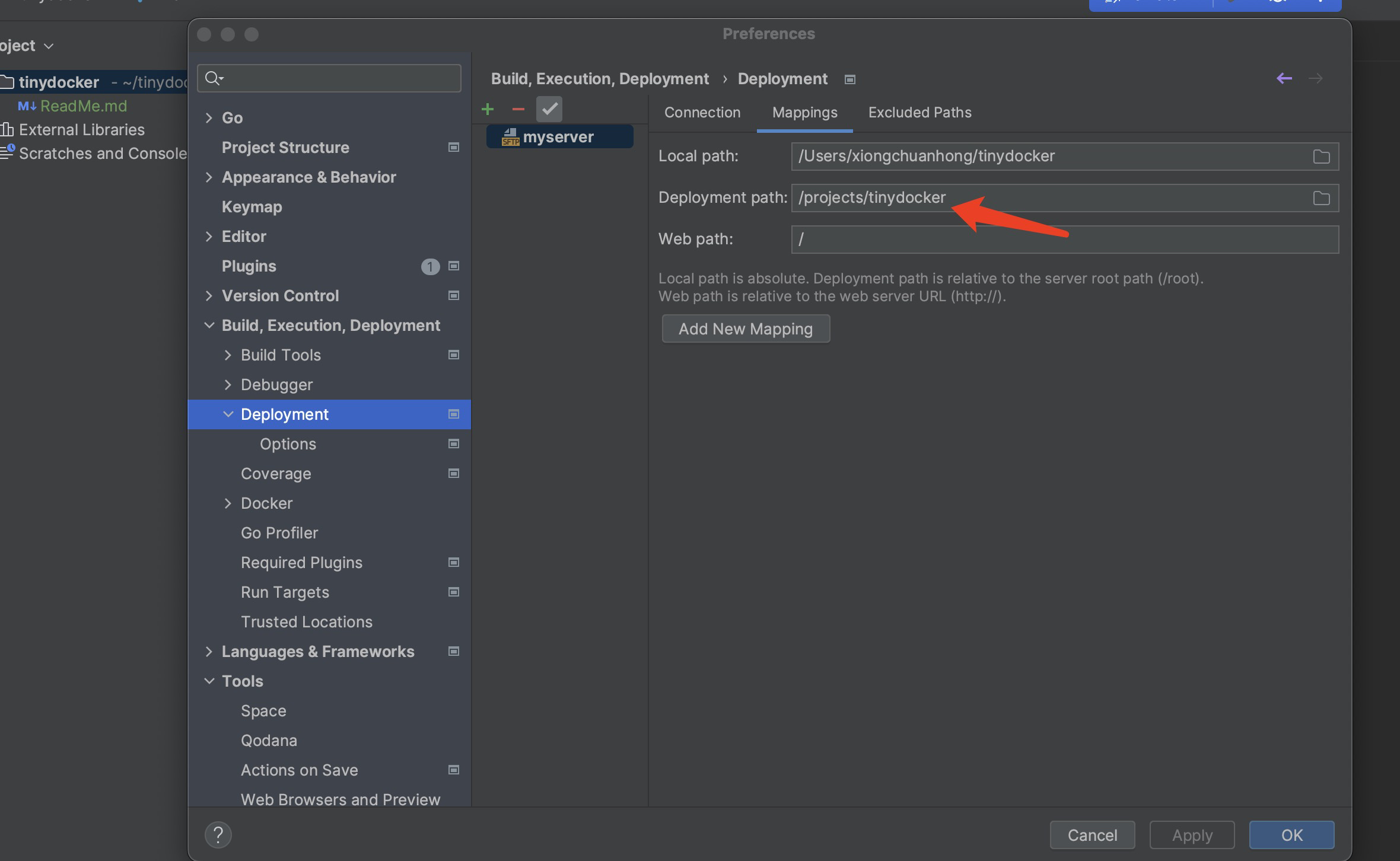This screenshot has width=1400, height=861.
Task: Click the red minus remove server icon
Action: 518,109
